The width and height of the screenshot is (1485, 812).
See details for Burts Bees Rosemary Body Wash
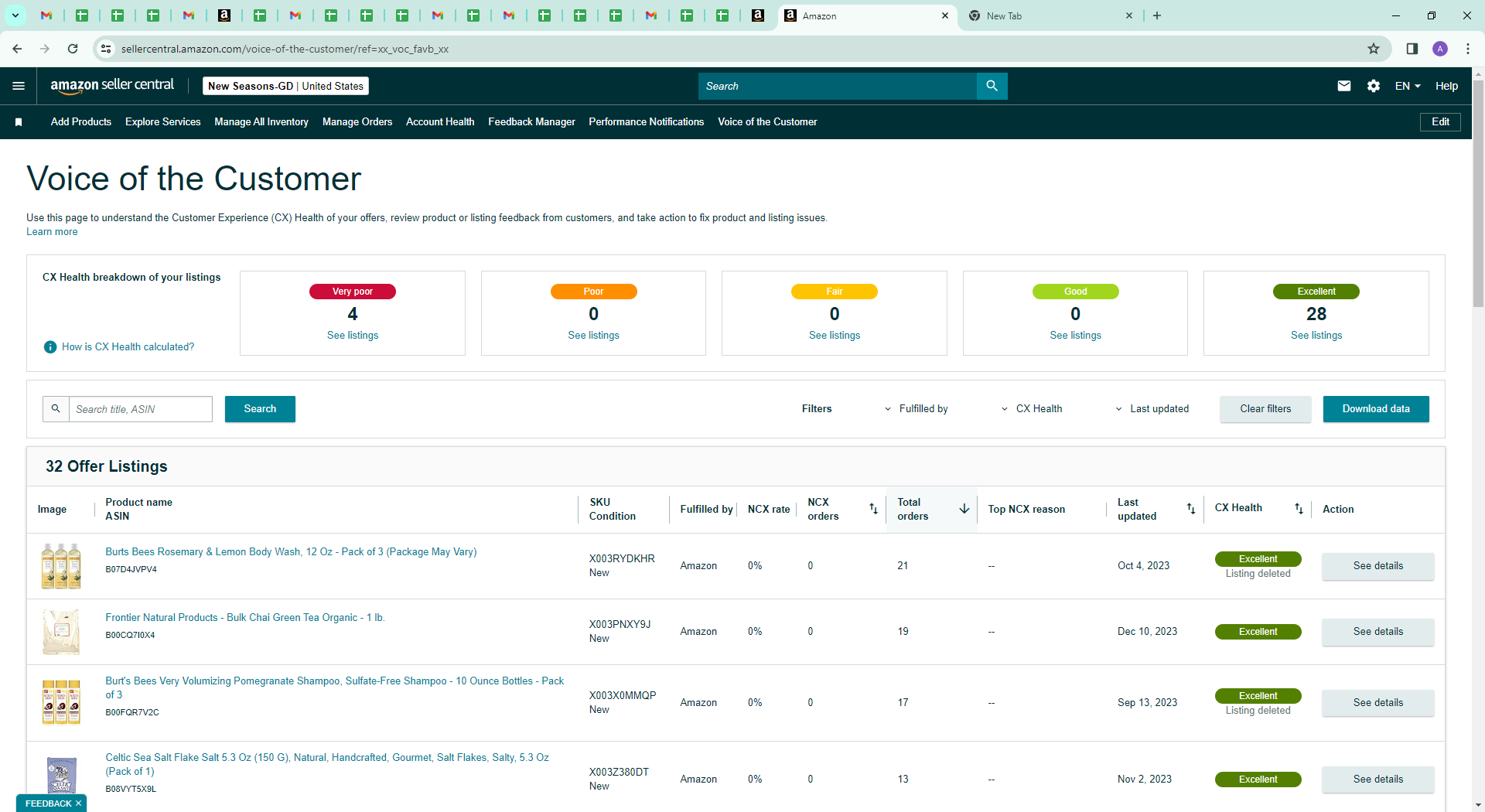[1378, 566]
